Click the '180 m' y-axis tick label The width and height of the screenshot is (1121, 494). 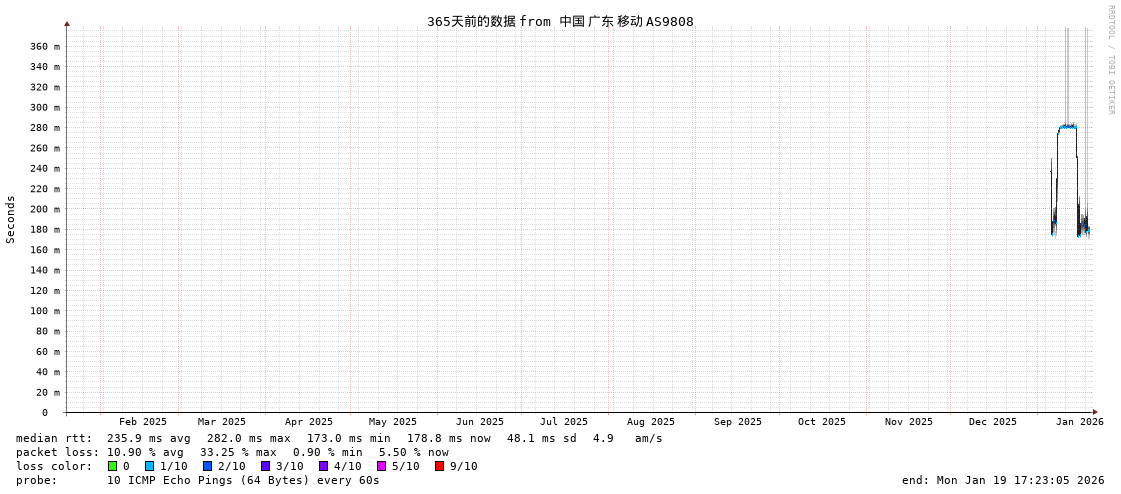(x=45, y=229)
